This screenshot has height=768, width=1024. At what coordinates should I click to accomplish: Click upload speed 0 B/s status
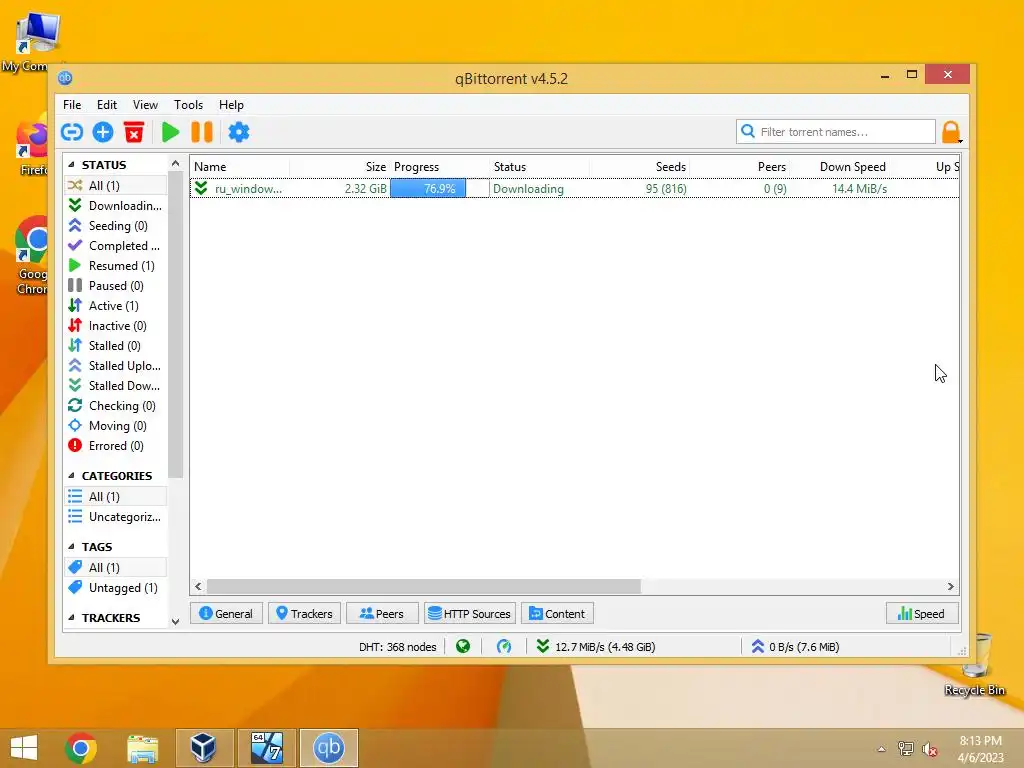coord(795,647)
